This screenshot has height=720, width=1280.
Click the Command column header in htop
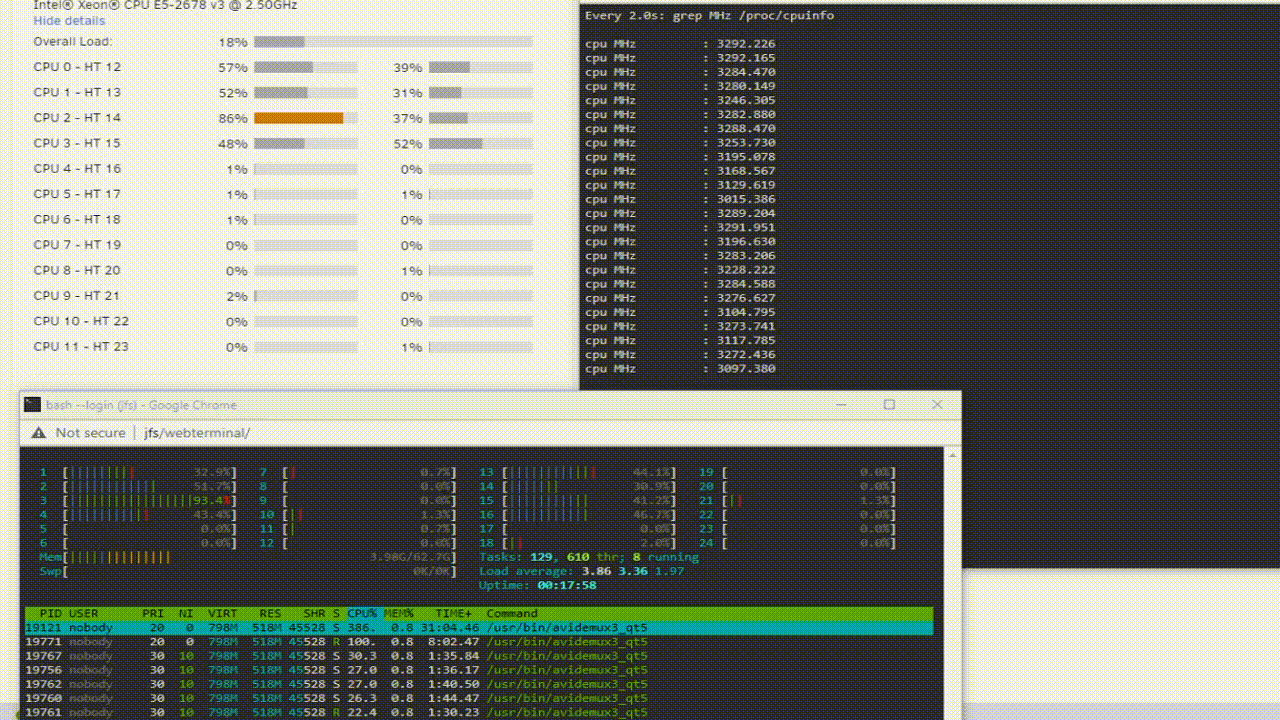[x=512, y=613]
